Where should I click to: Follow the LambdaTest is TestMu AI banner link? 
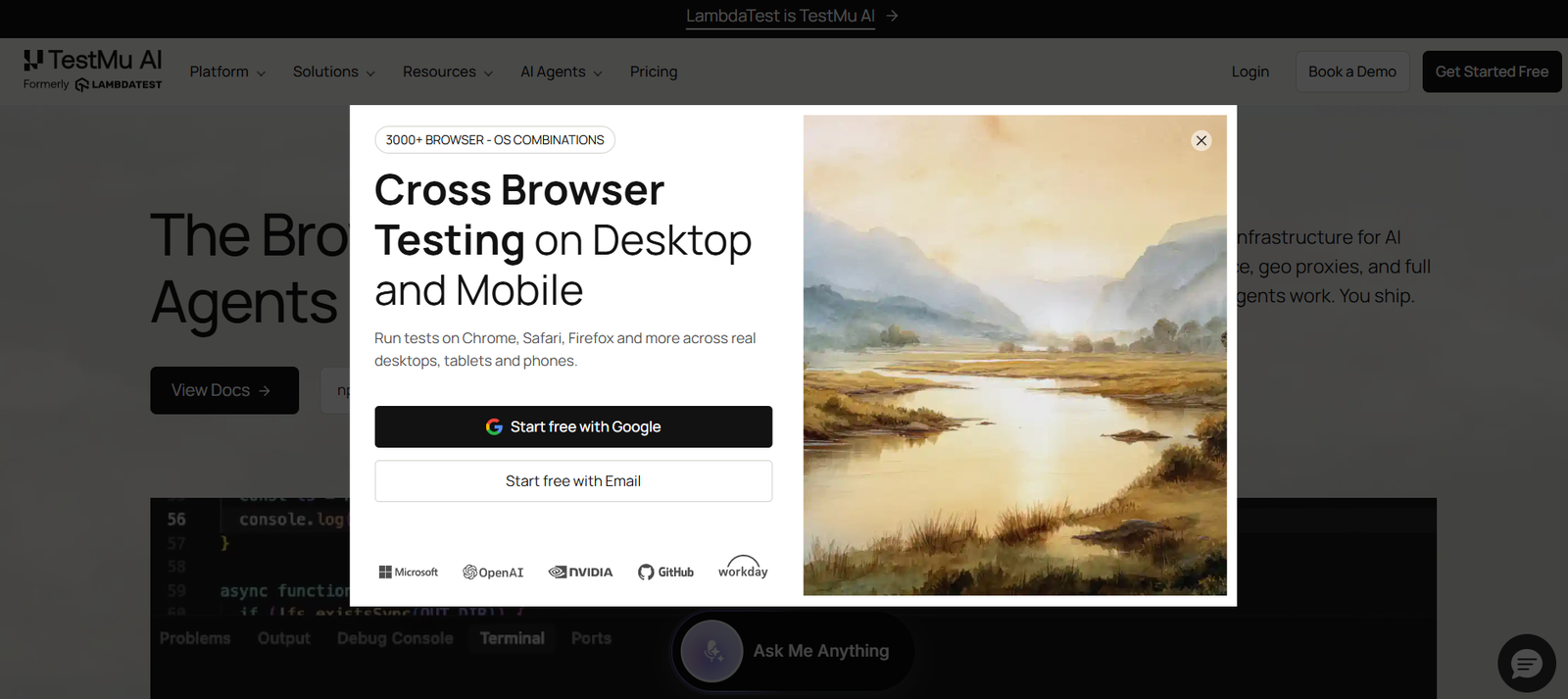tap(780, 16)
